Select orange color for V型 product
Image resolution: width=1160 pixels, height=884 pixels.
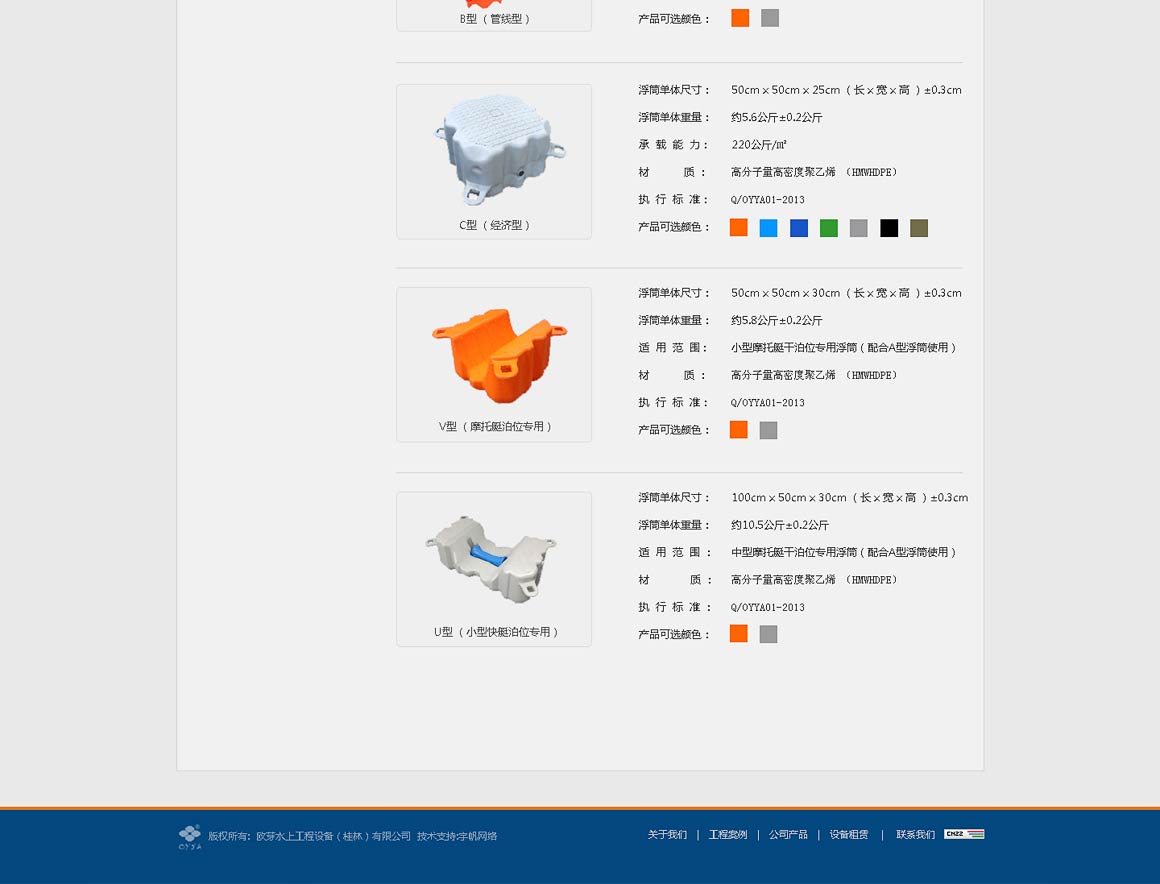tap(738, 430)
